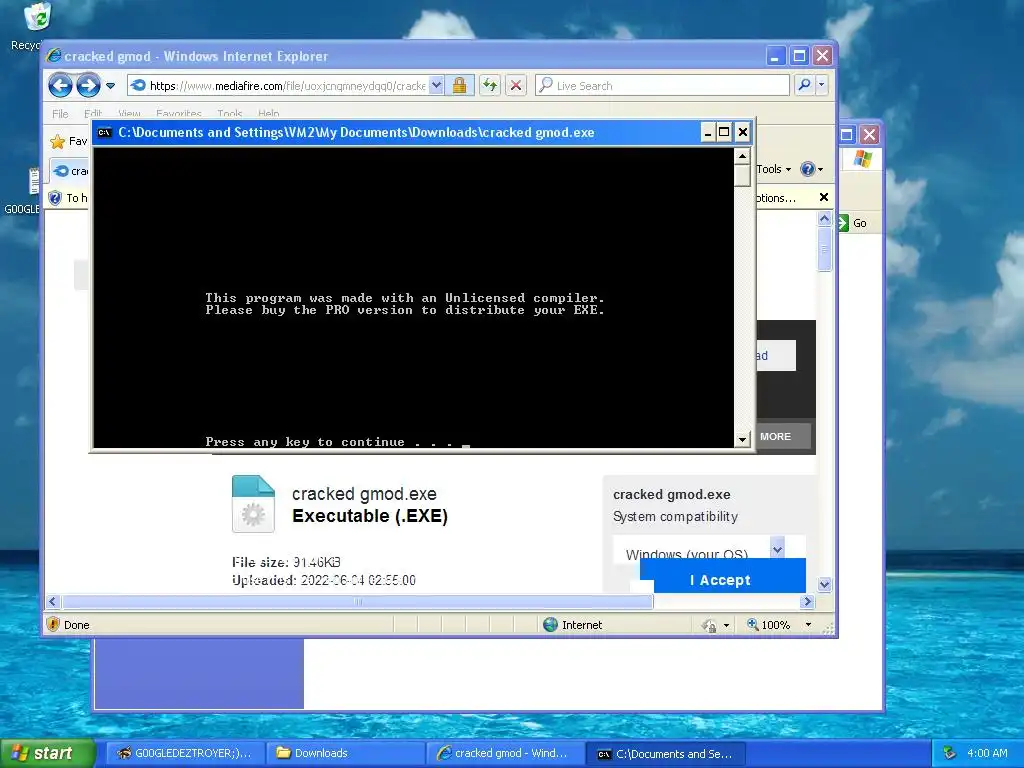Open the IE Tools dropdown
This screenshot has width=1024, height=768.
(x=774, y=169)
